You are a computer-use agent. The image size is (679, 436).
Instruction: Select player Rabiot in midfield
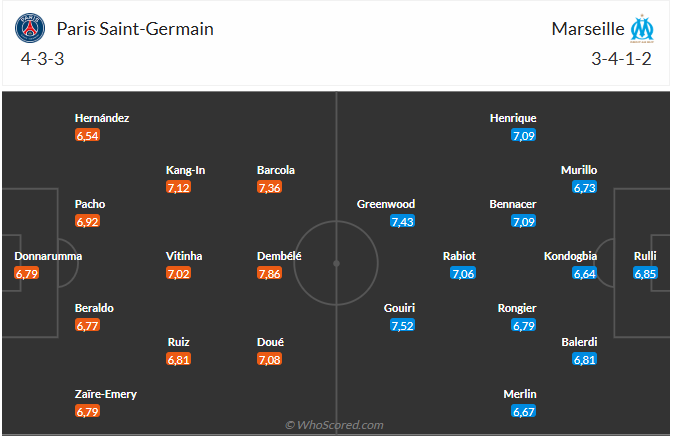(x=459, y=256)
